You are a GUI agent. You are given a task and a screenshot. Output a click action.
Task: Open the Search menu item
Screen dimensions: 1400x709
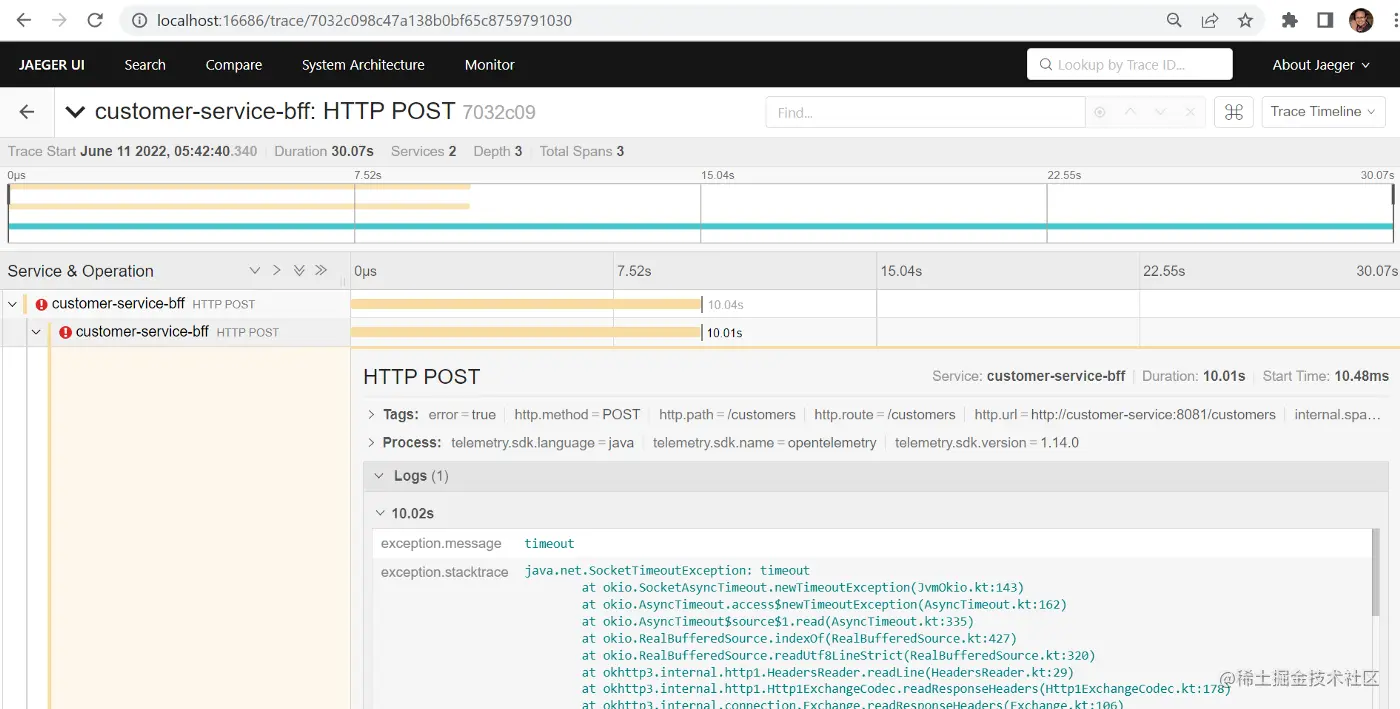pyautogui.click(x=145, y=65)
